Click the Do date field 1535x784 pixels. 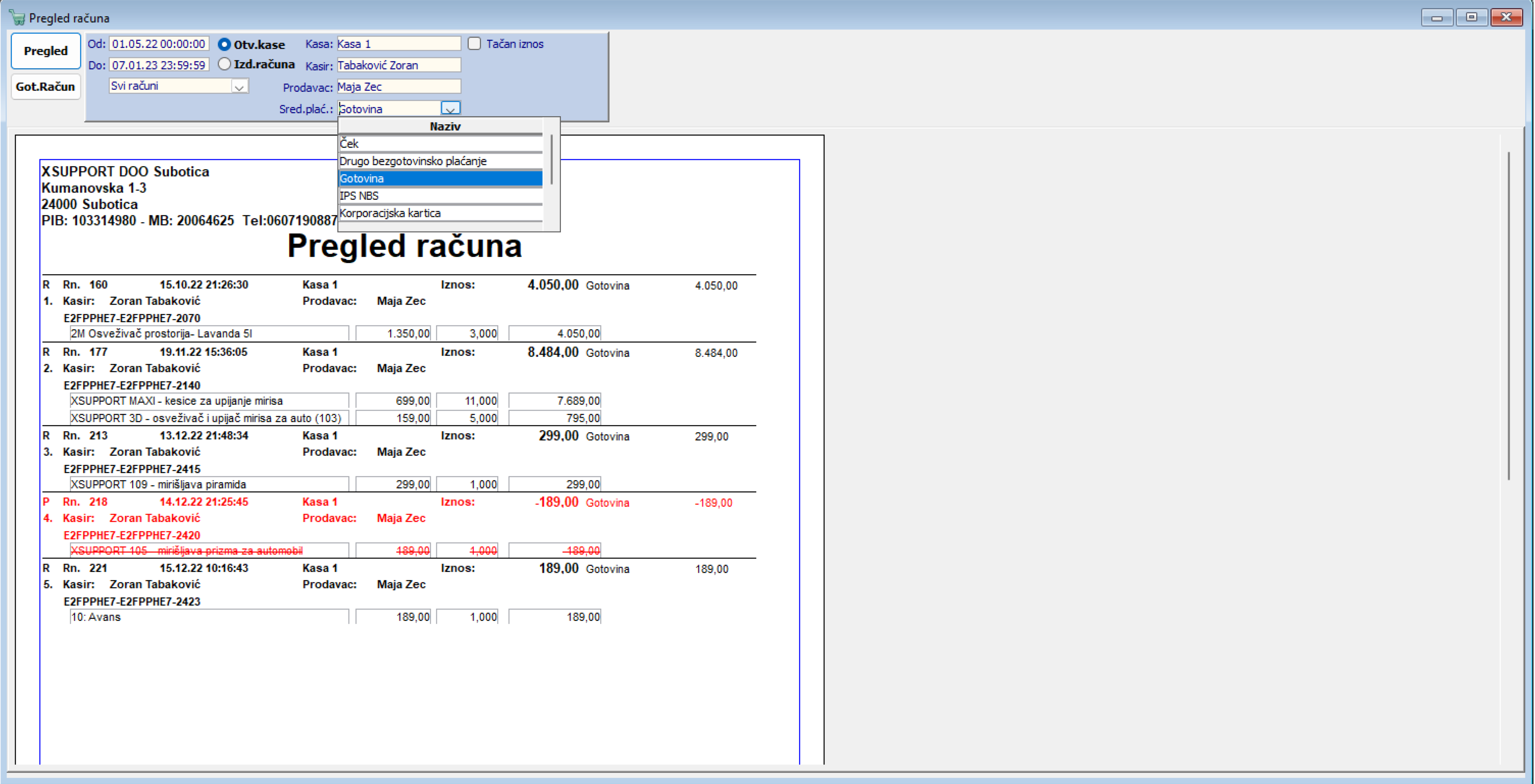(x=159, y=65)
